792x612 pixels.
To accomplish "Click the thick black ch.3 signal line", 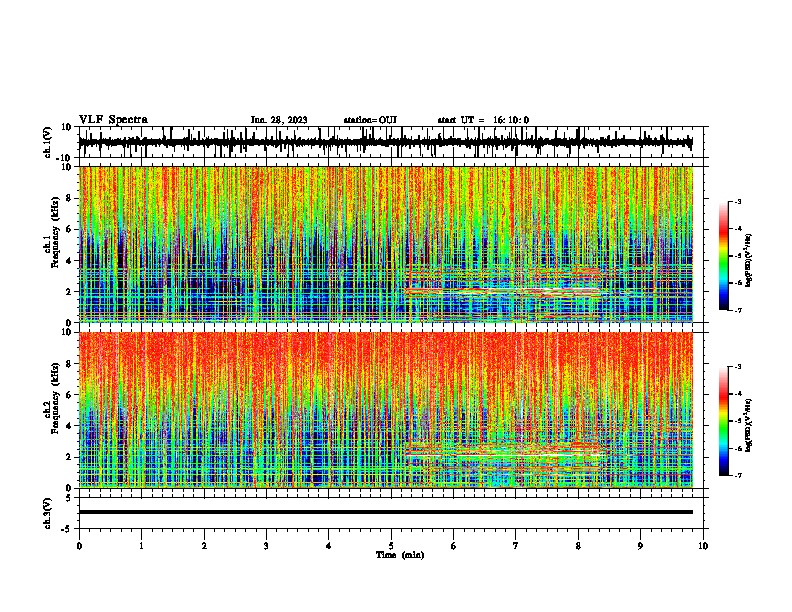I will click(385, 512).
